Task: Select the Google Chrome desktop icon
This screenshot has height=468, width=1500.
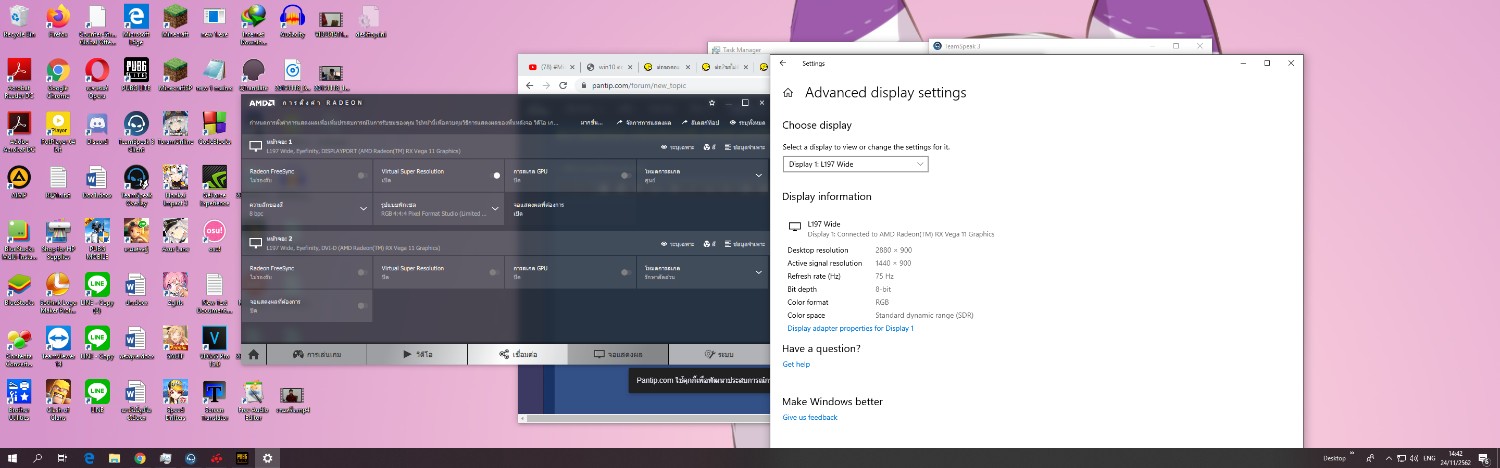Action: coord(58,77)
